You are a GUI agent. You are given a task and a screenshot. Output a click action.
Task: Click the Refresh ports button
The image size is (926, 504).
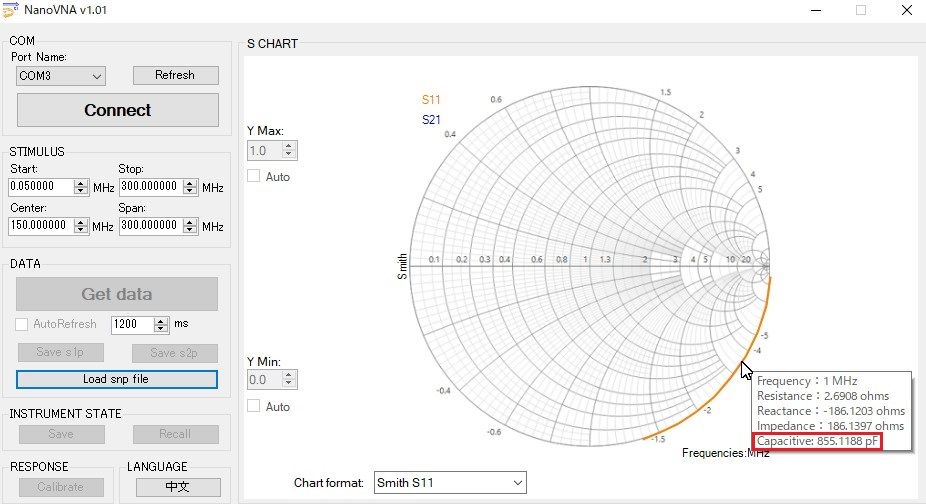[175, 75]
